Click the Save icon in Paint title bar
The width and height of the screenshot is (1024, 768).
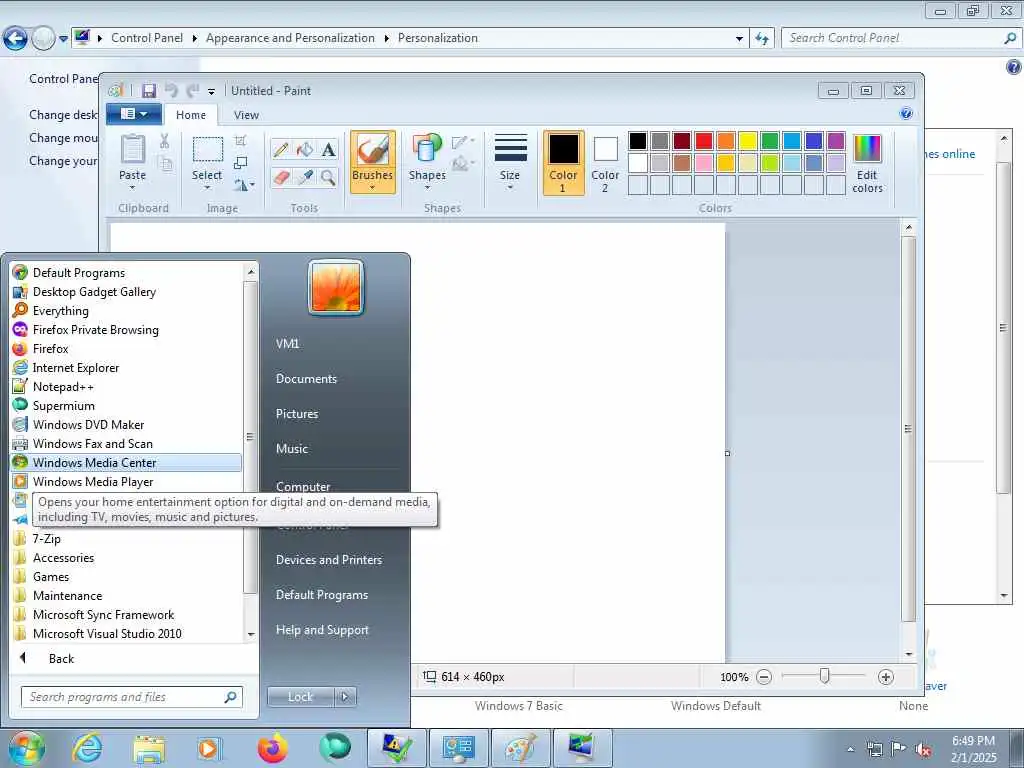coord(149,91)
